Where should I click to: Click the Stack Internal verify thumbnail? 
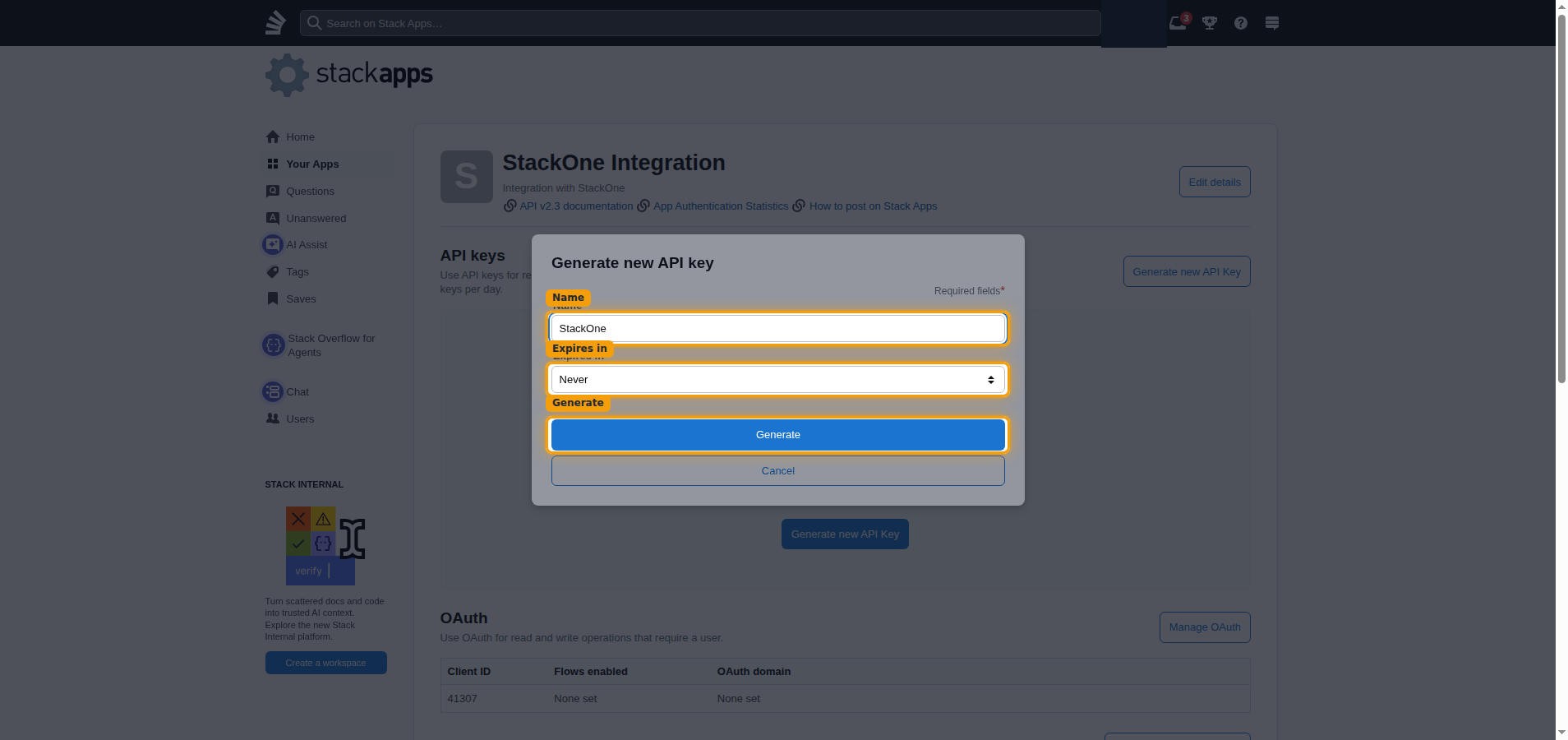325,546
